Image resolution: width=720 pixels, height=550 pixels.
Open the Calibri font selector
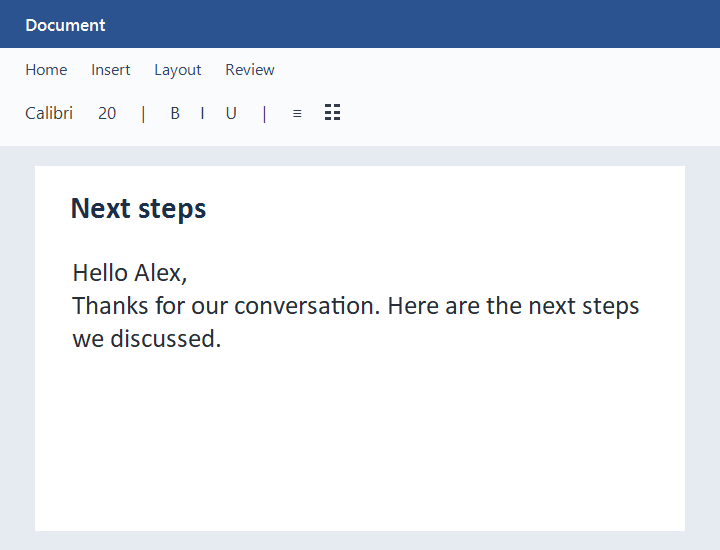coord(49,113)
